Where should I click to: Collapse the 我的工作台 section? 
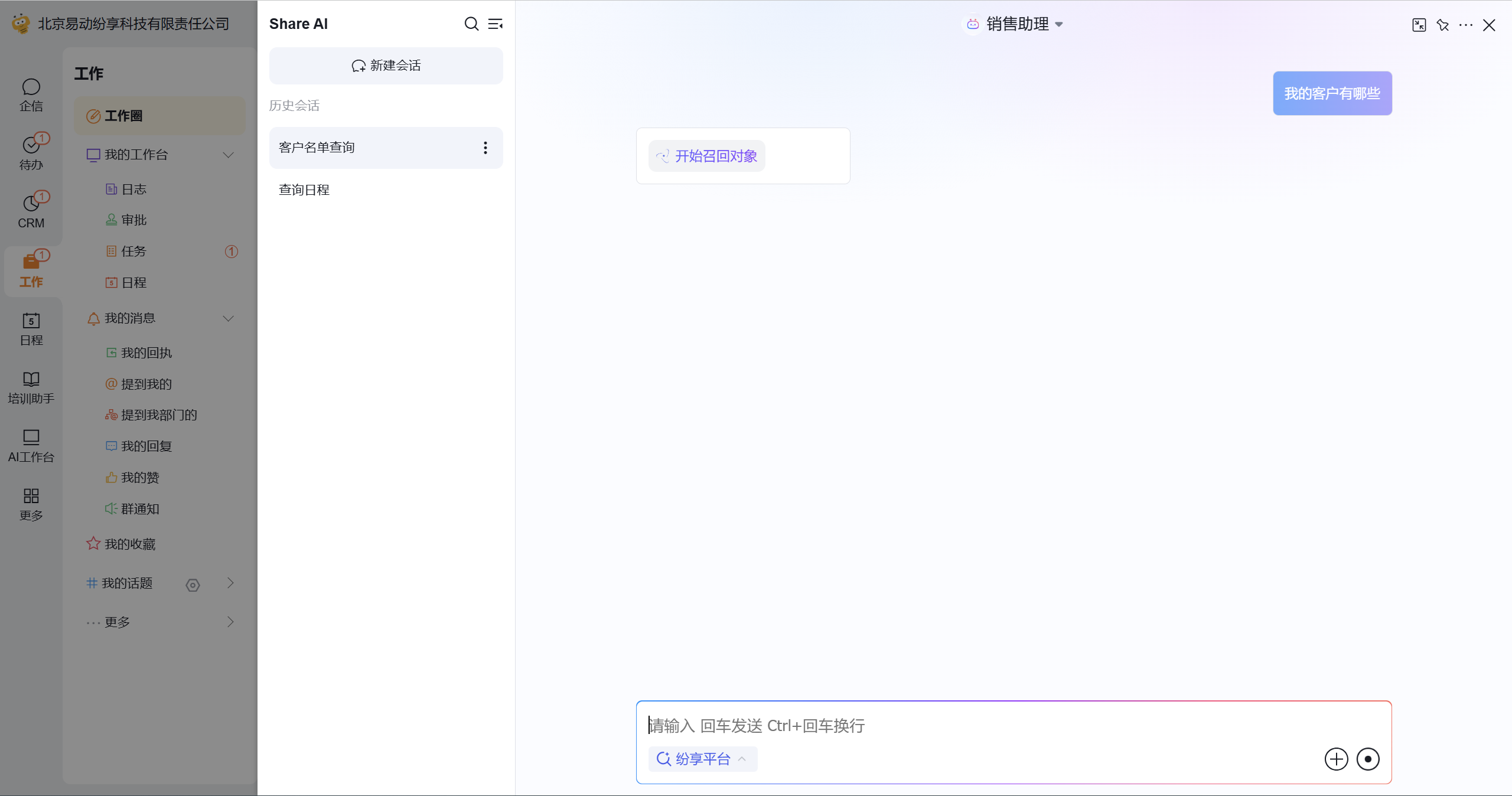pos(228,155)
